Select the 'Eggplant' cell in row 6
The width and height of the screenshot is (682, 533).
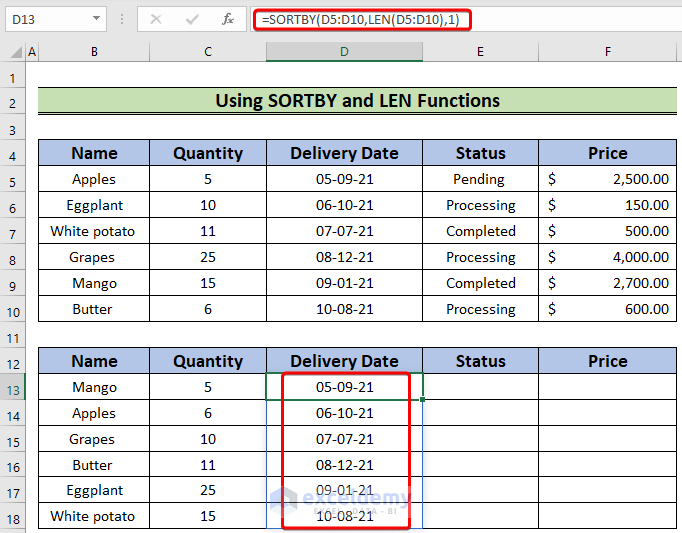pos(94,205)
